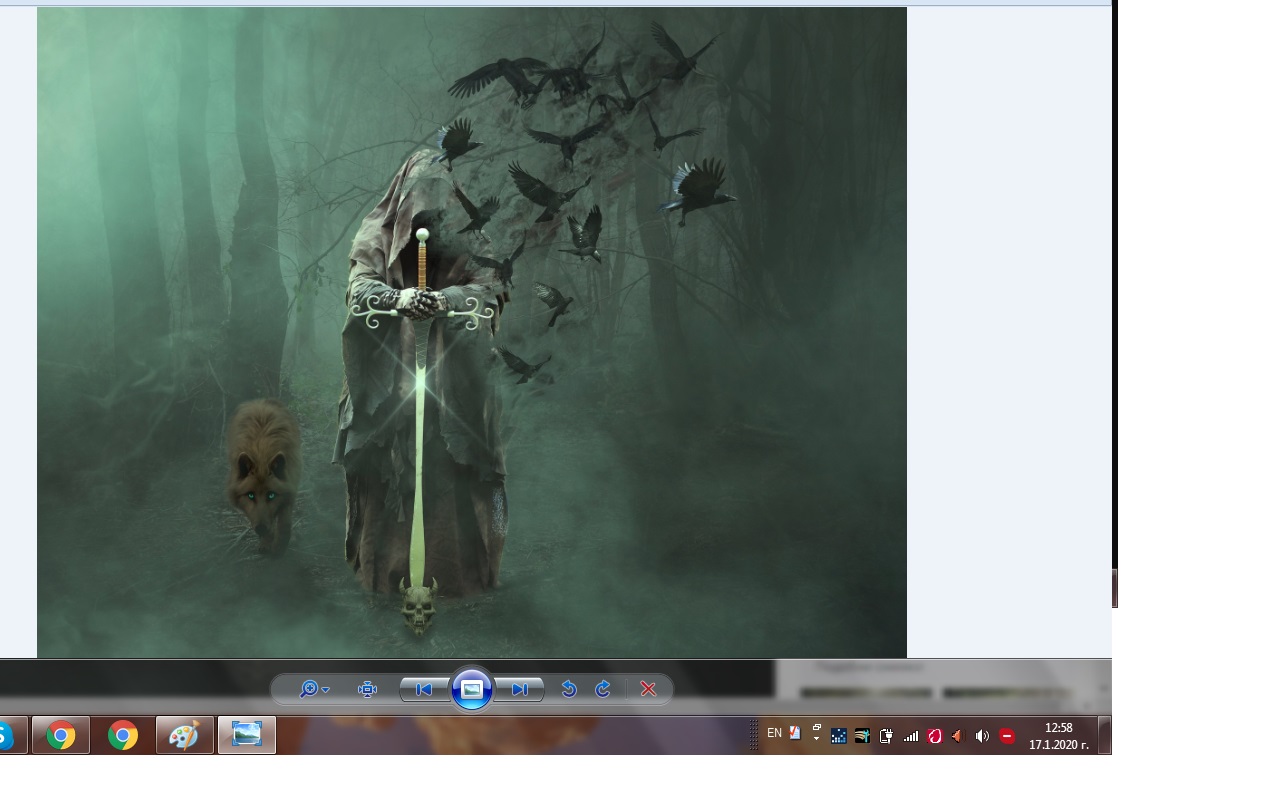Switch to the Paint application in the taskbar

[x=184, y=736]
